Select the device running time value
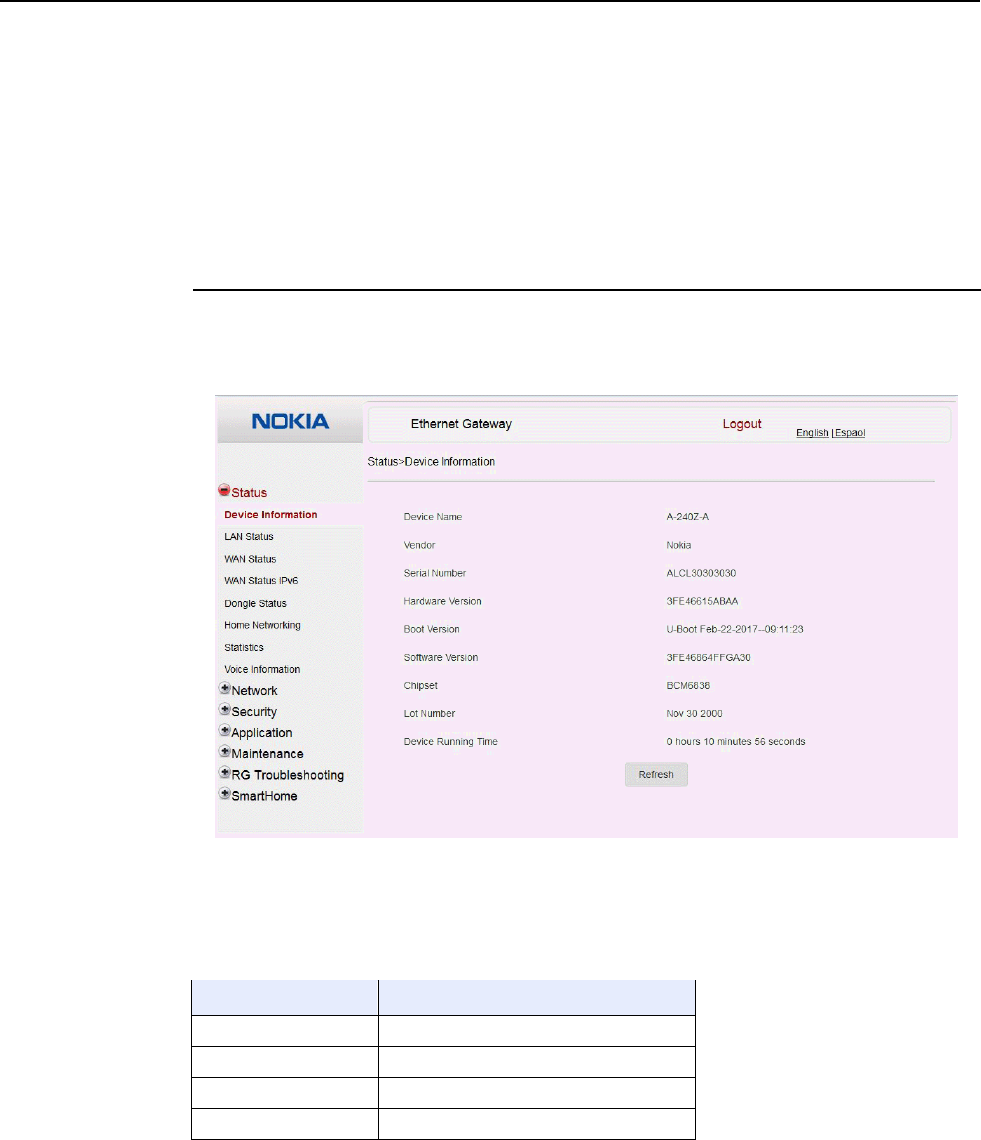 (x=736, y=742)
